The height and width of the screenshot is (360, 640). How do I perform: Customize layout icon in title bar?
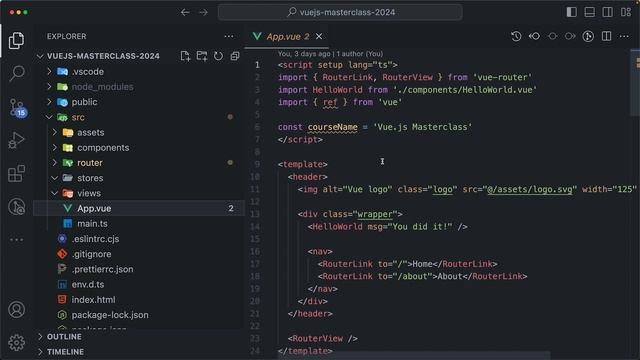[626, 12]
